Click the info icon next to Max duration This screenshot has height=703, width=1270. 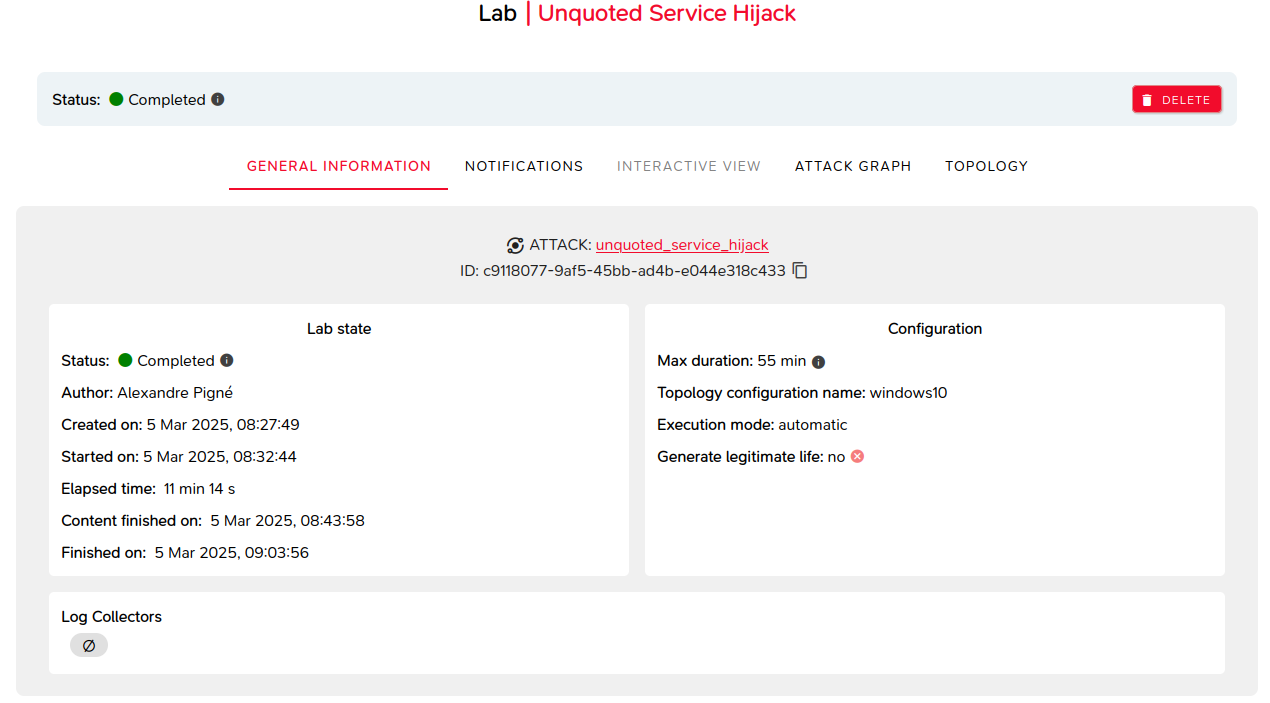[x=819, y=362]
